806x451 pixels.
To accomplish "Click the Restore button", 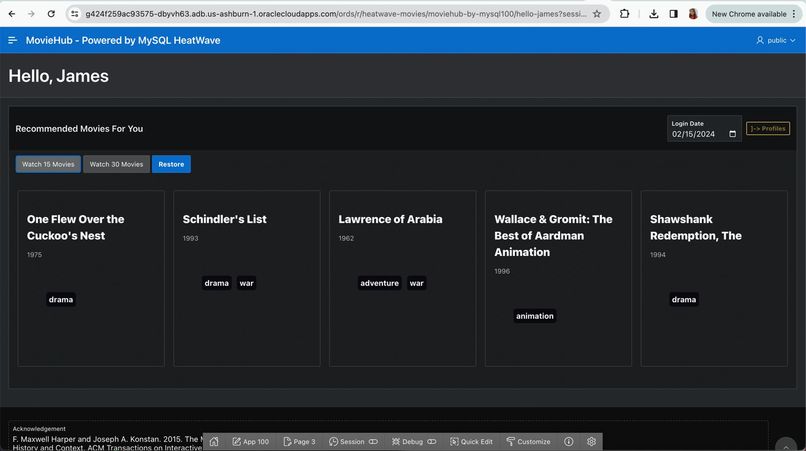I will coord(171,164).
